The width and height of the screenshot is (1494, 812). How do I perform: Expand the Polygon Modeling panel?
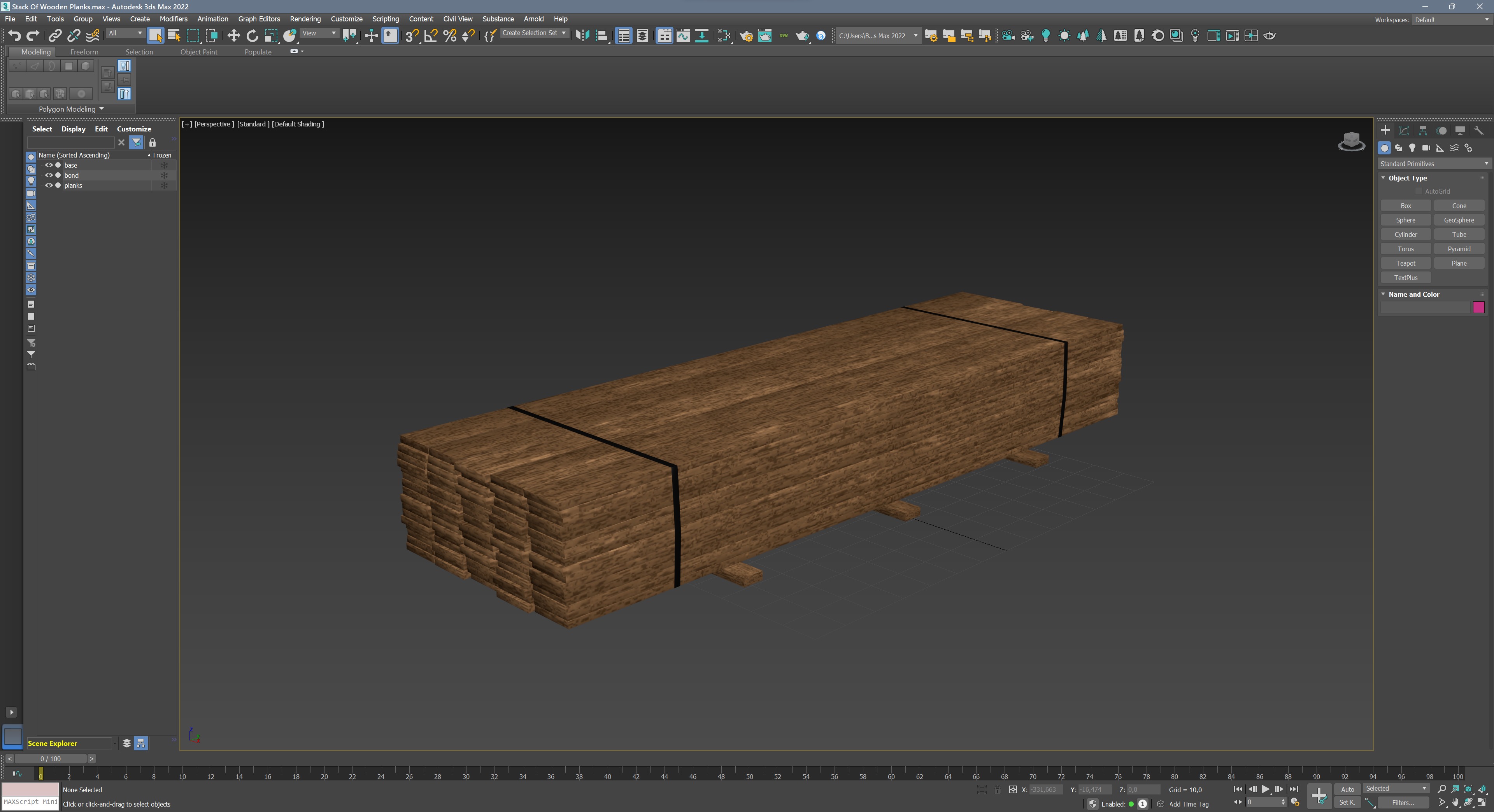pyautogui.click(x=71, y=109)
